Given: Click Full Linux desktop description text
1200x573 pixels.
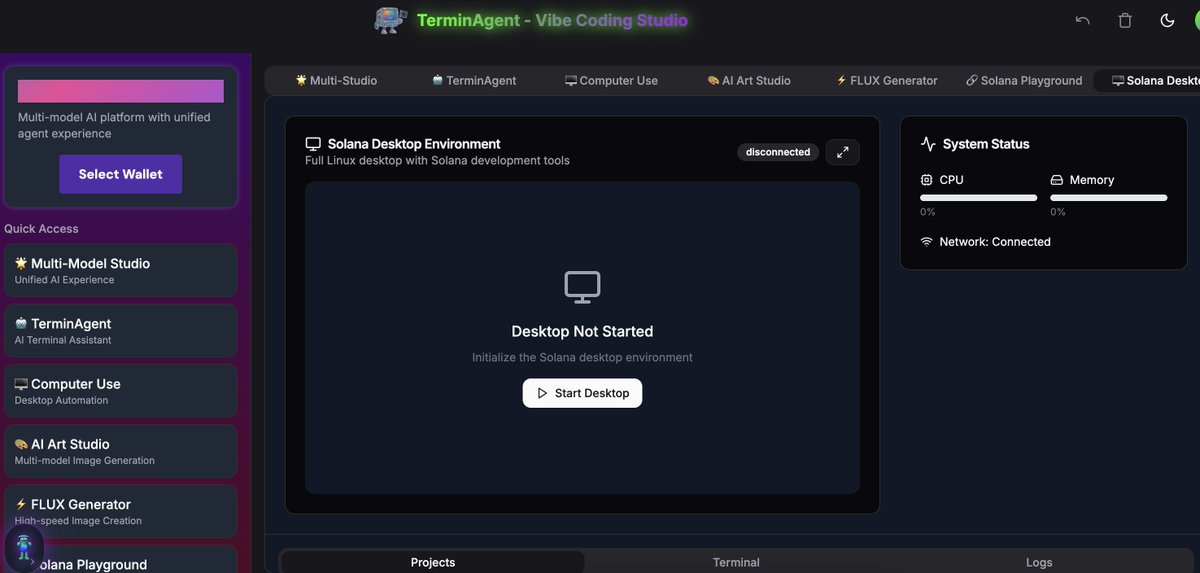Looking at the screenshot, I should 437,161.
